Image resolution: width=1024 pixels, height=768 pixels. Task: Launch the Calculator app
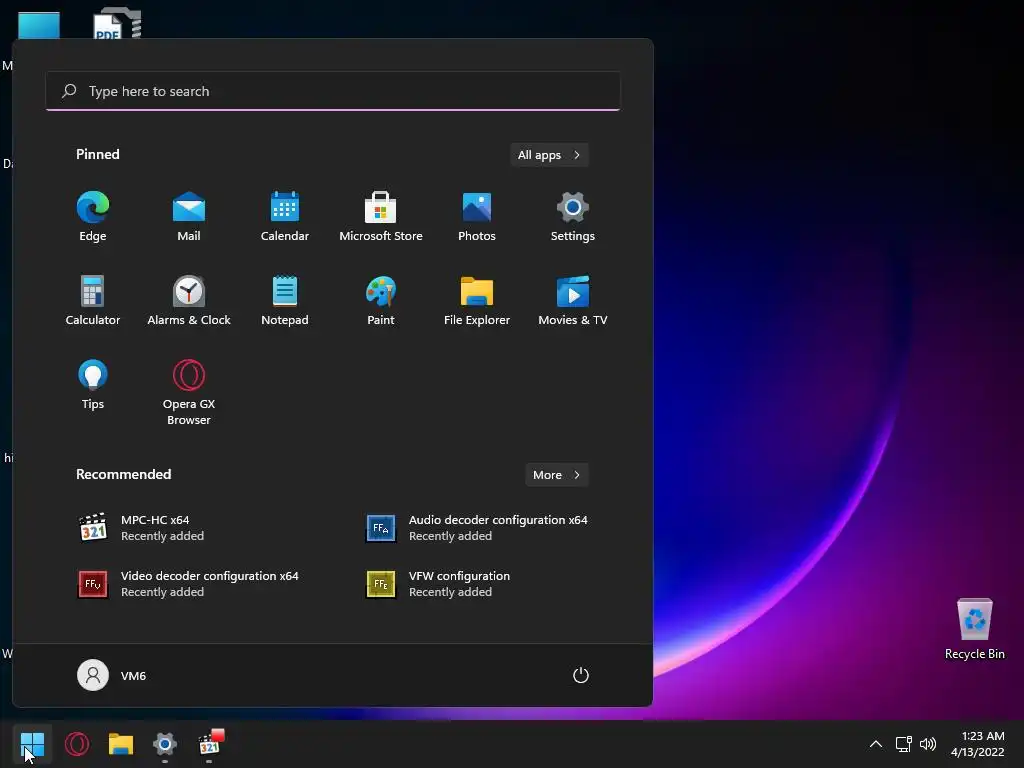93,300
